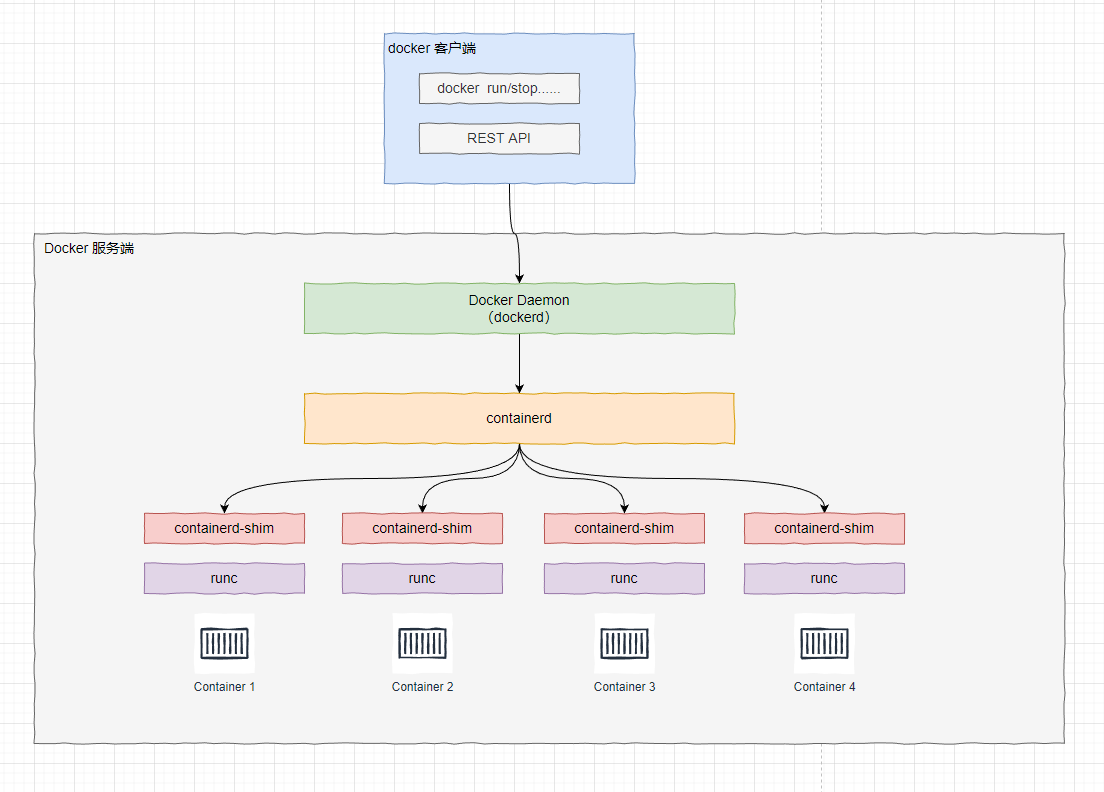Click the Container 1 container icon

tap(224, 643)
